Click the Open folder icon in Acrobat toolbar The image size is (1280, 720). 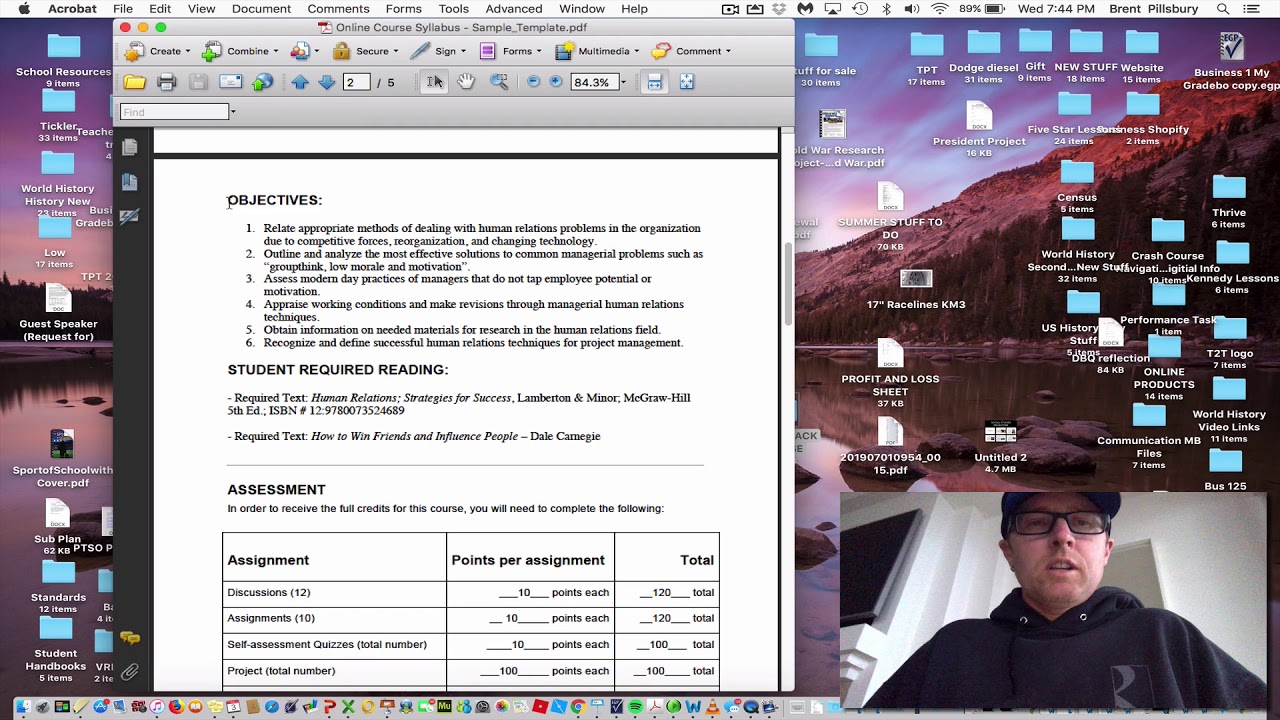(135, 82)
